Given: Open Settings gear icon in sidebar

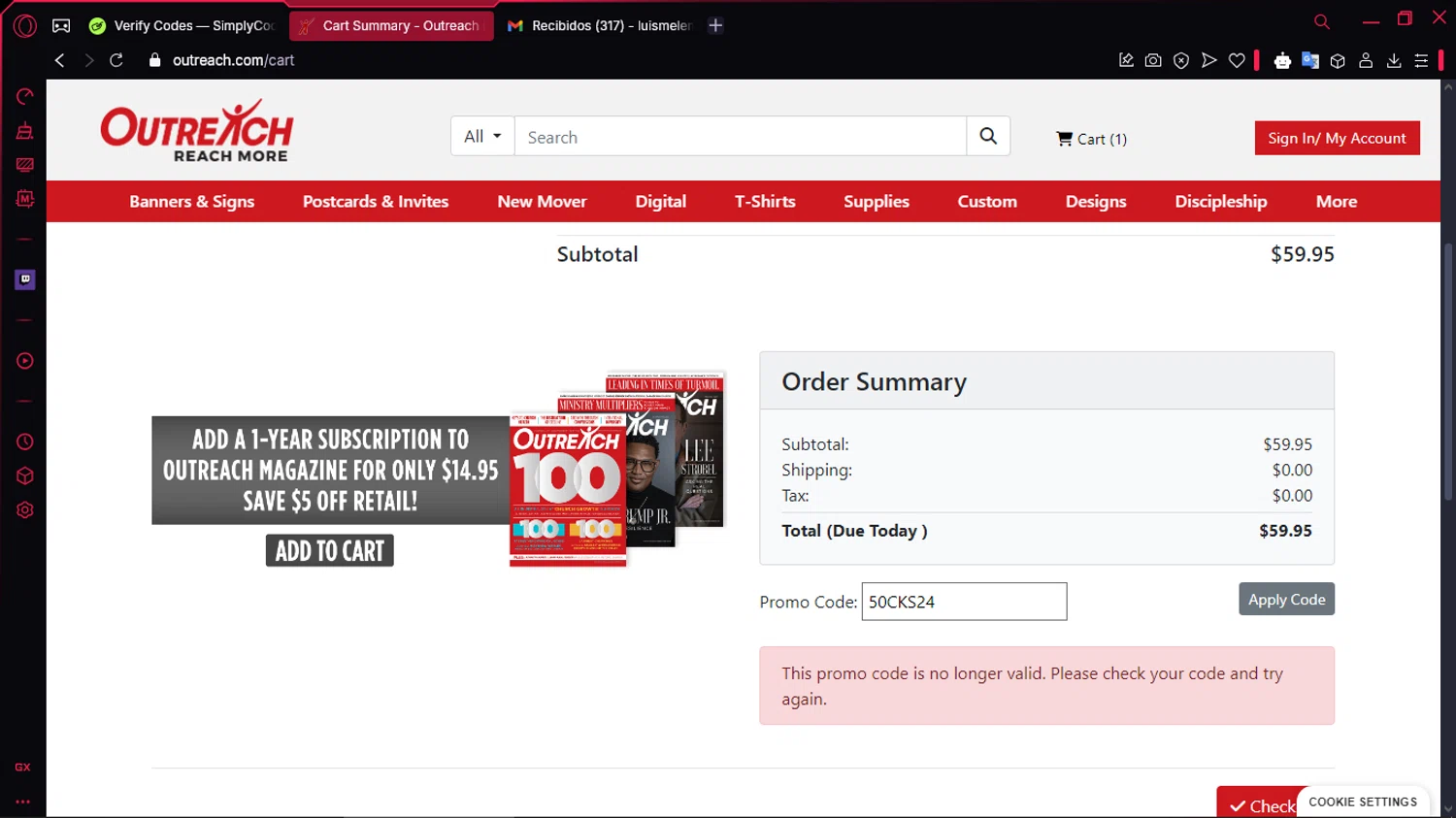Looking at the screenshot, I should [25, 510].
